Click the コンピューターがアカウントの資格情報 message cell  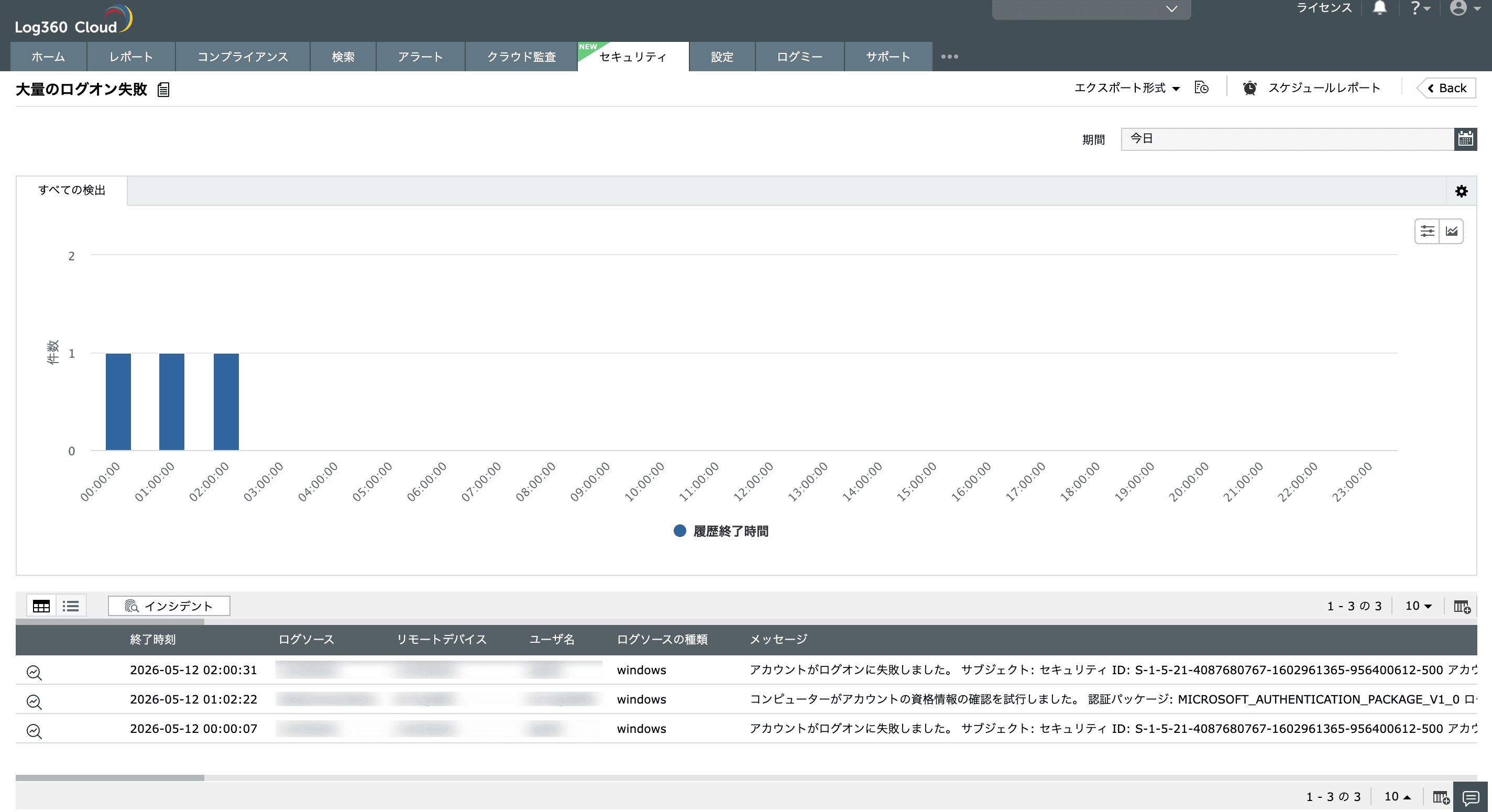click(1113, 699)
